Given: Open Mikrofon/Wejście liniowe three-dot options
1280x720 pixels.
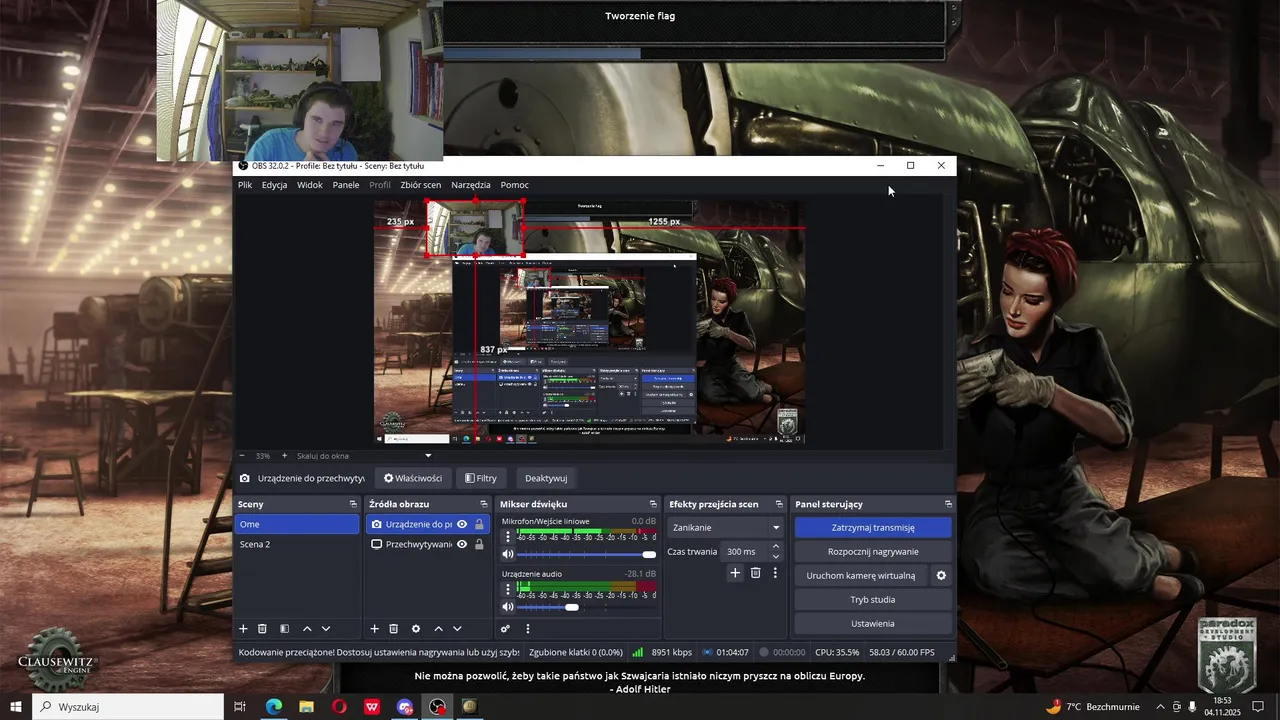Looking at the screenshot, I should pos(507,537).
